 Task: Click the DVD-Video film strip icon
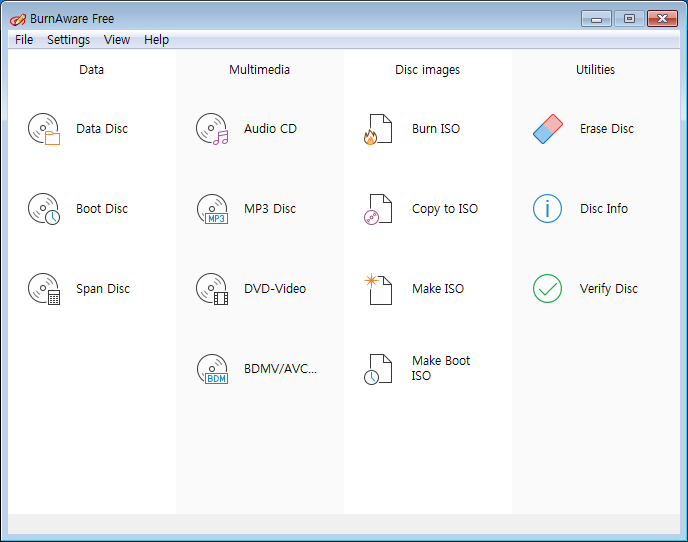[212, 289]
